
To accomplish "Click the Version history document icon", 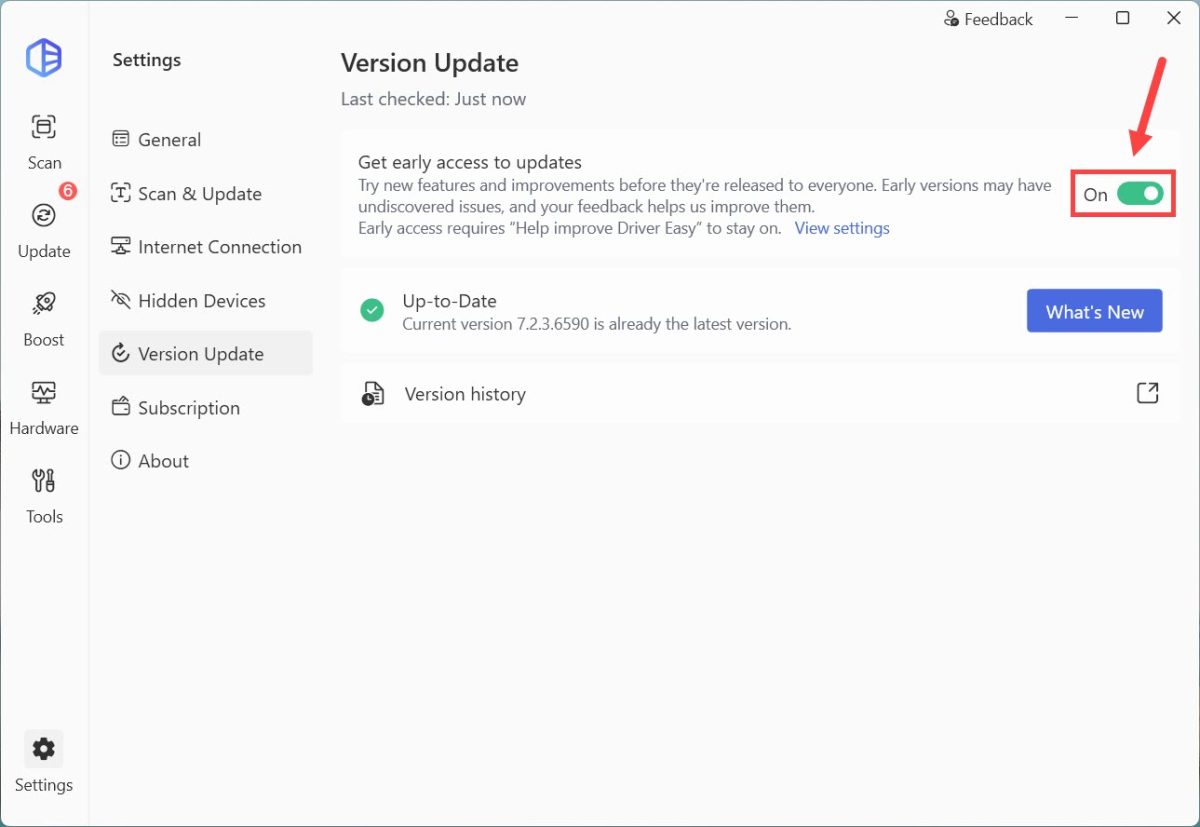I will click(372, 394).
